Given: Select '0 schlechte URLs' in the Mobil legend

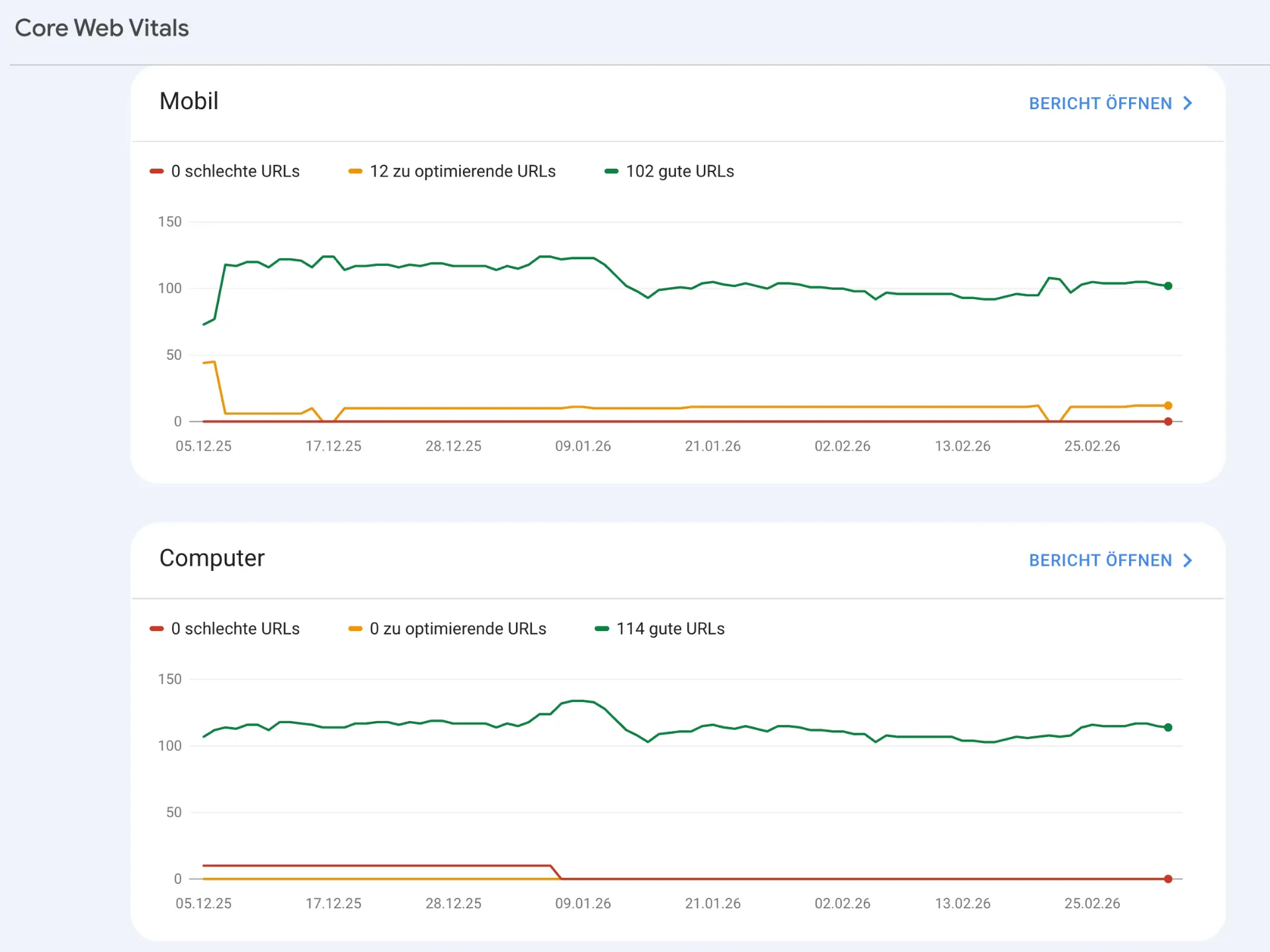Looking at the screenshot, I should click(x=235, y=171).
